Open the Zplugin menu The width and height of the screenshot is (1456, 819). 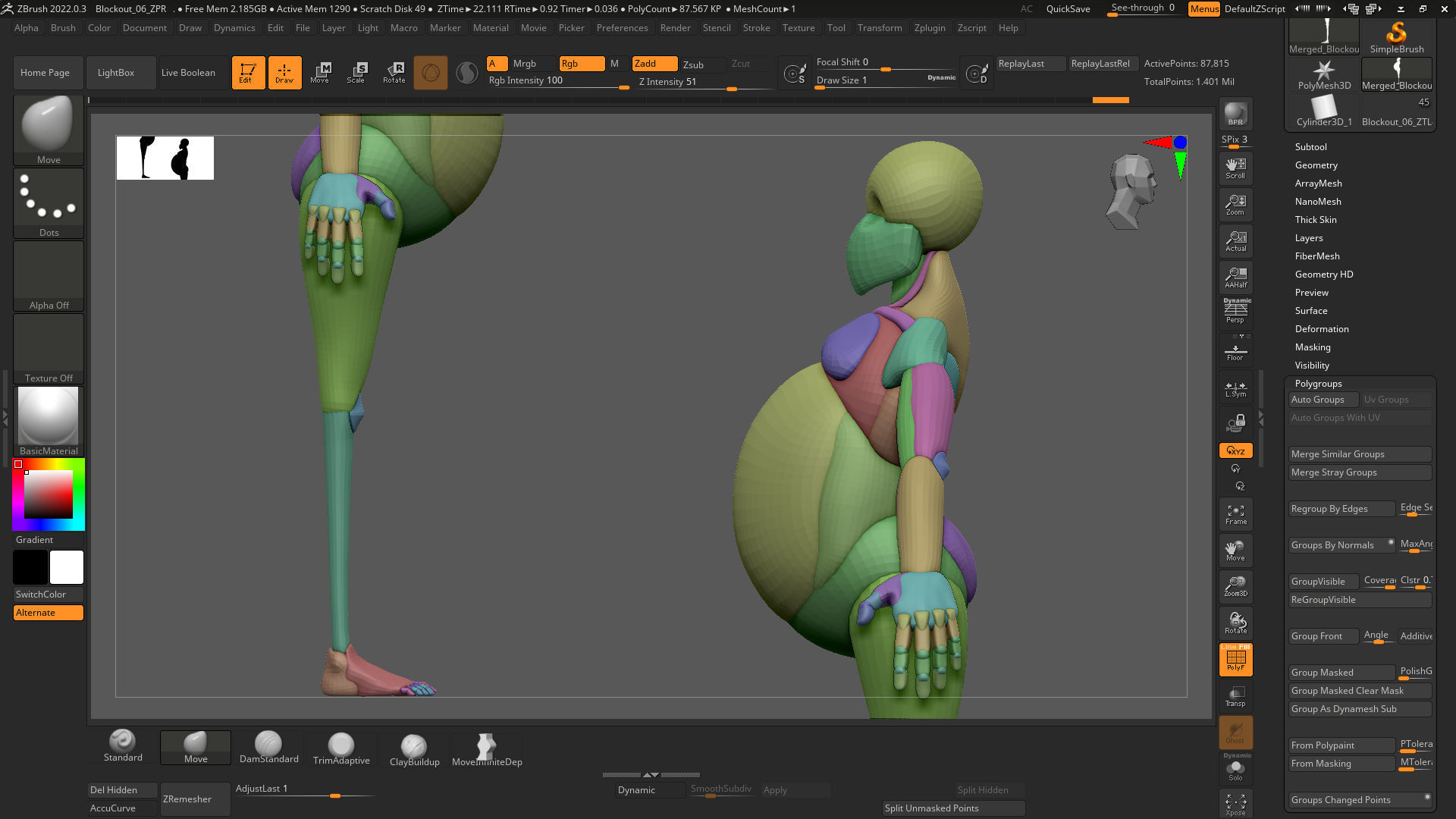[x=930, y=28]
